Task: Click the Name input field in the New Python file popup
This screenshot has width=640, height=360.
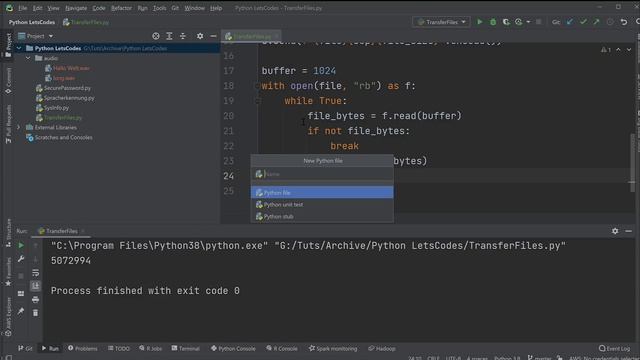Action: click(x=322, y=174)
